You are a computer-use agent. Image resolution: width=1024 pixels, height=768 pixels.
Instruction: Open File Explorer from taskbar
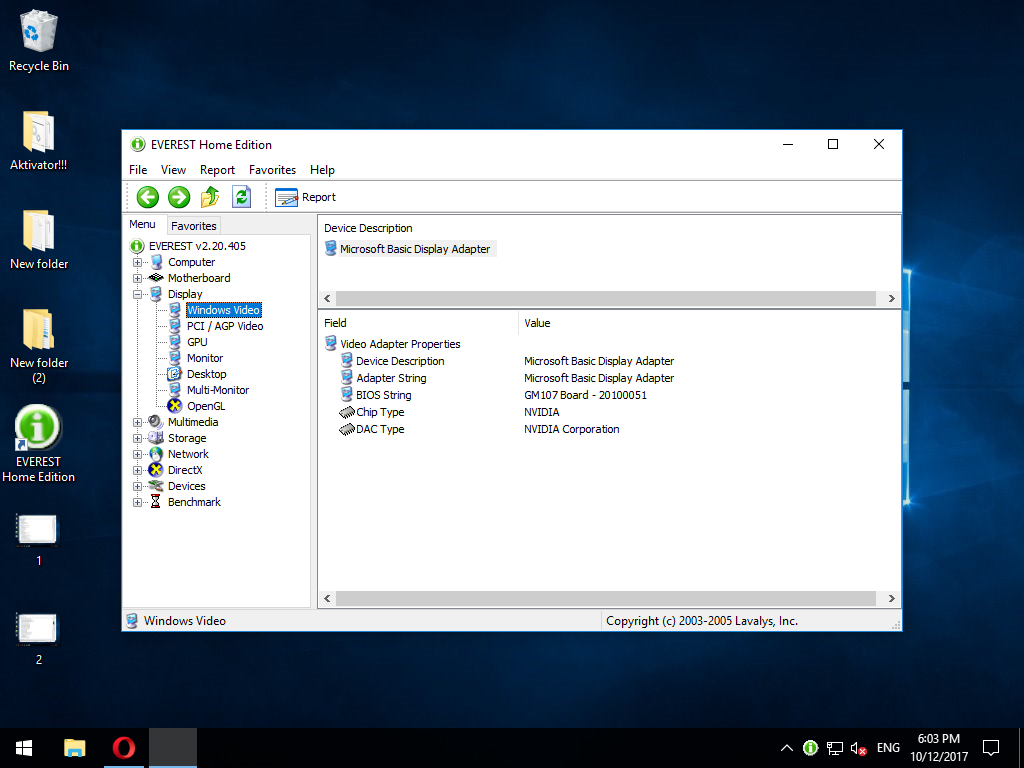74,748
